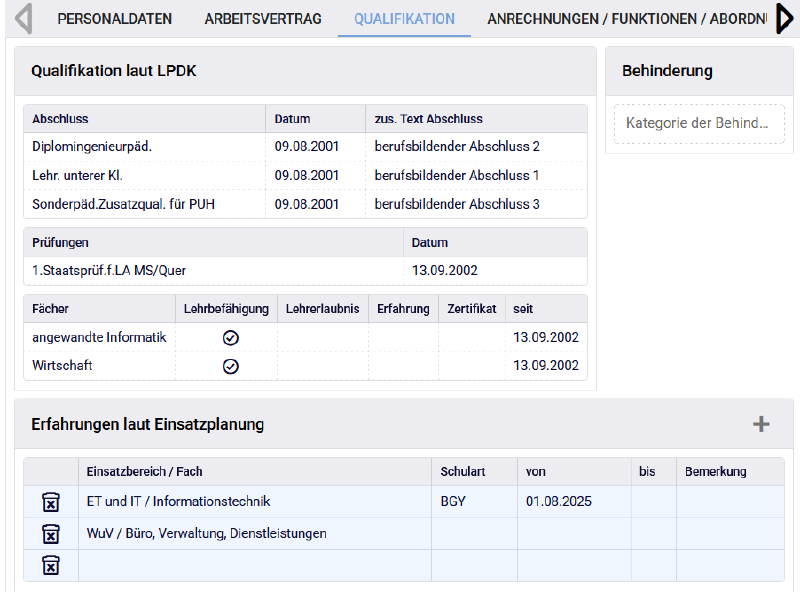Open the Personaldaten tab
This screenshot has width=800, height=592.
pyautogui.click(x=114, y=19)
